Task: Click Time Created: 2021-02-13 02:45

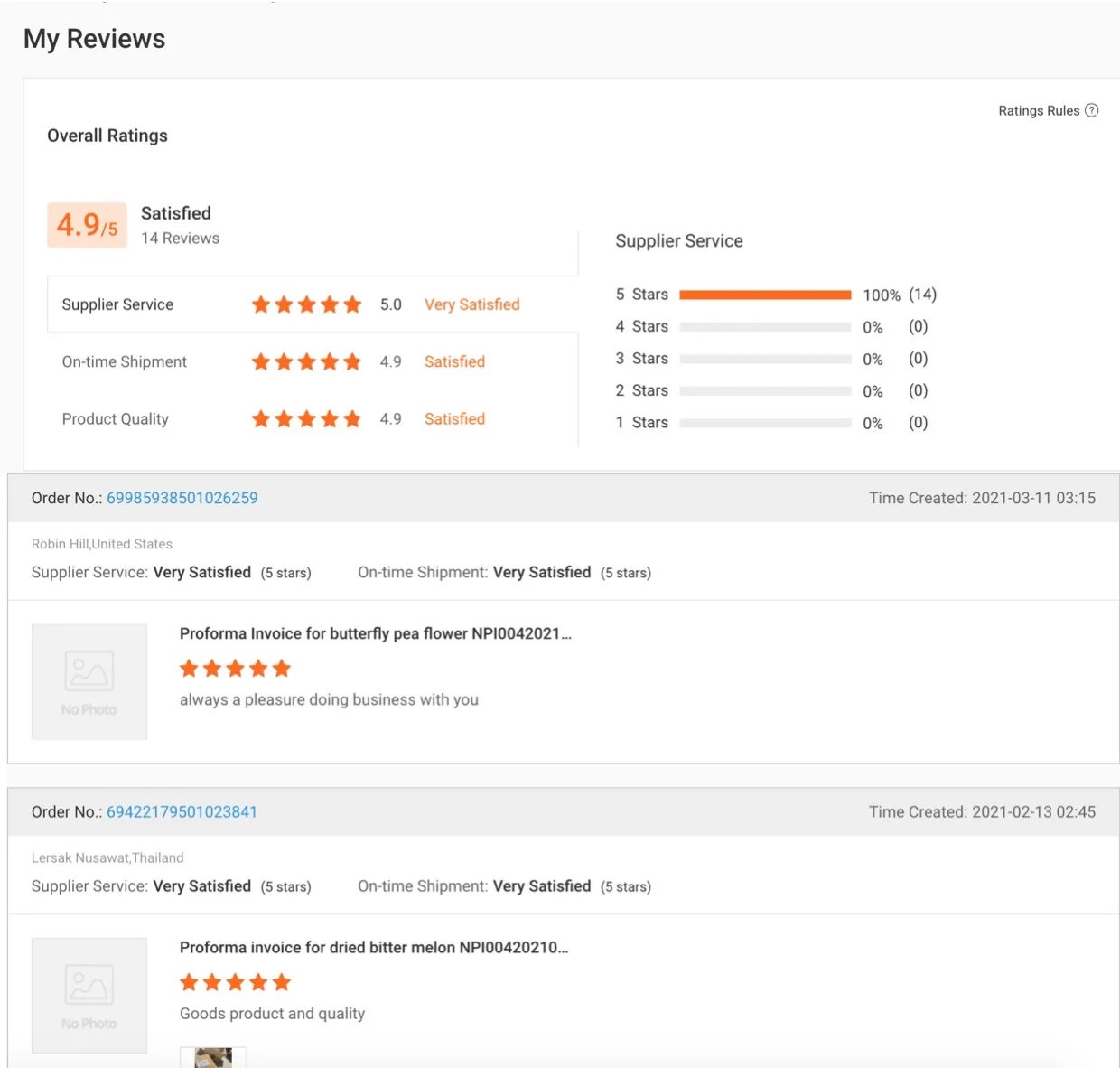Action: tap(982, 811)
